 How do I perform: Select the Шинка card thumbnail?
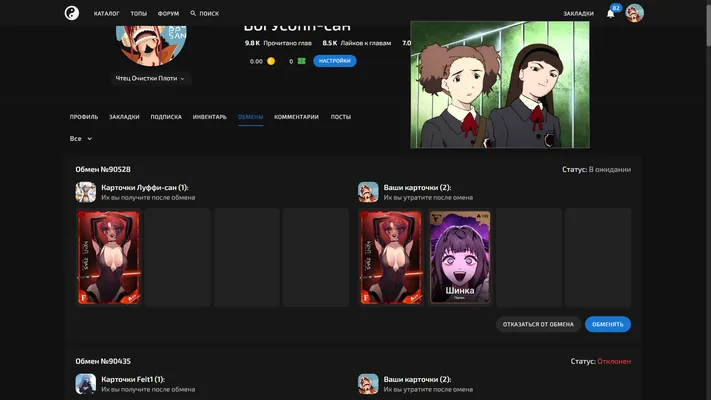(x=460, y=257)
